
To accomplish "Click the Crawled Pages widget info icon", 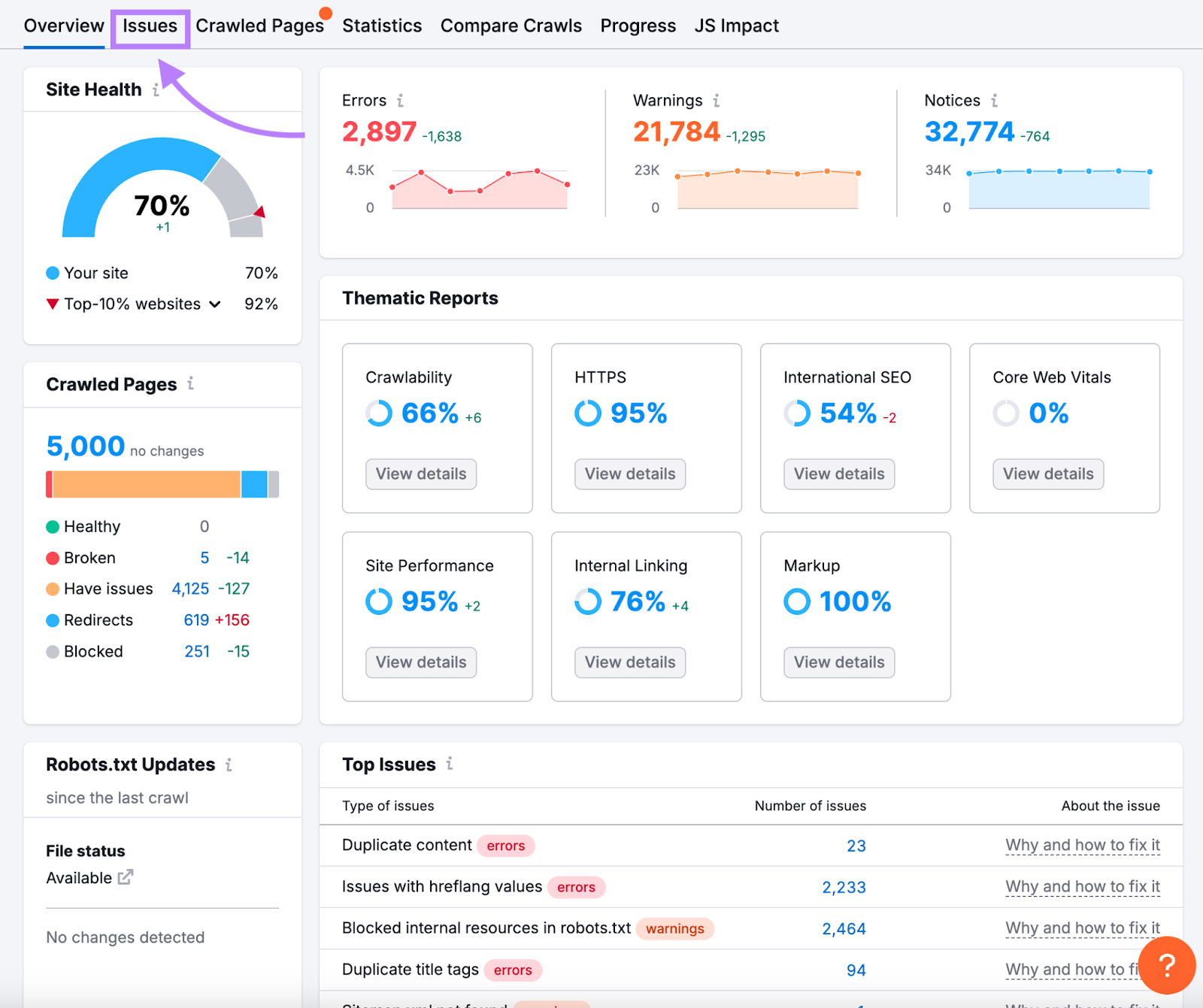I will (191, 383).
